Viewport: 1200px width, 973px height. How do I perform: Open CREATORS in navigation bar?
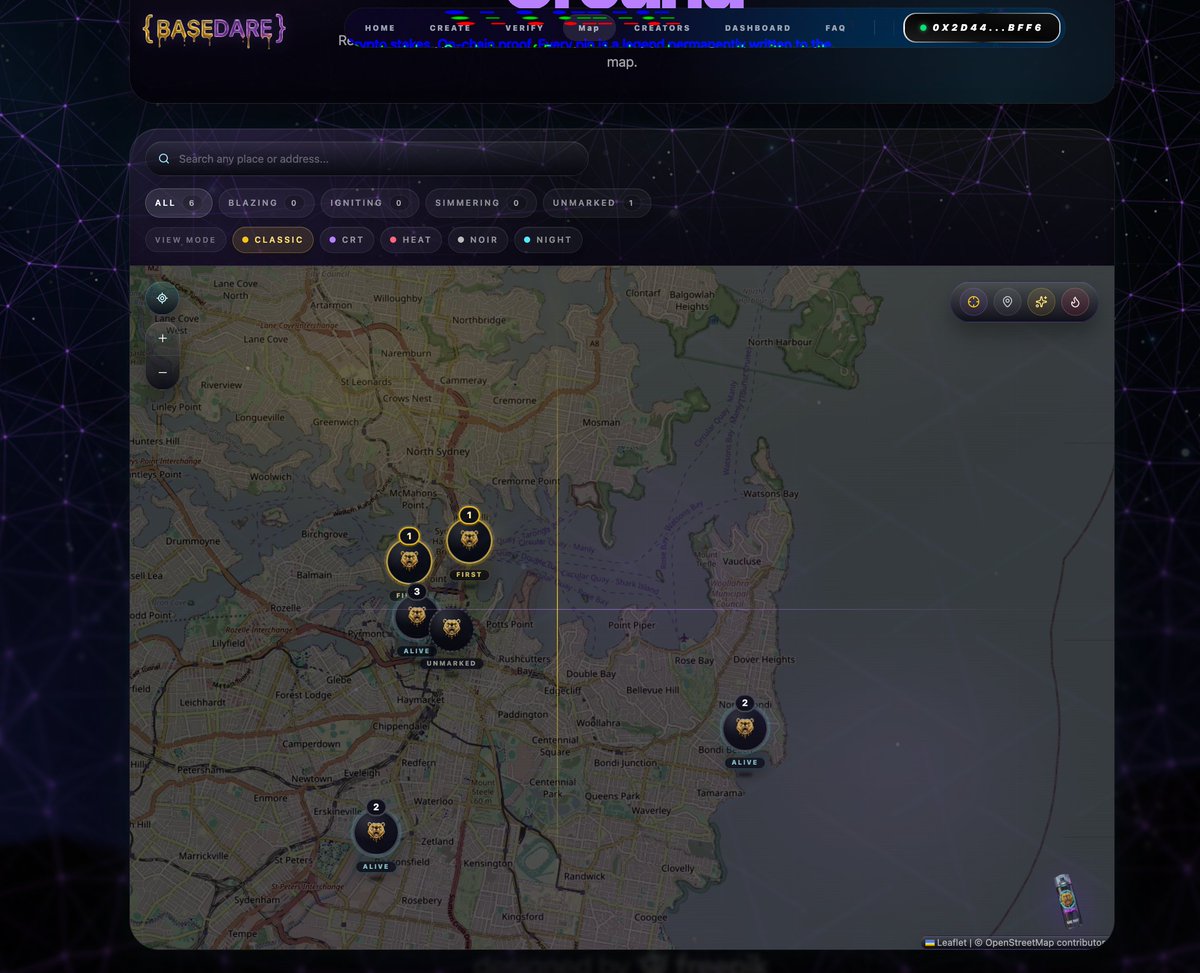pyautogui.click(x=662, y=28)
